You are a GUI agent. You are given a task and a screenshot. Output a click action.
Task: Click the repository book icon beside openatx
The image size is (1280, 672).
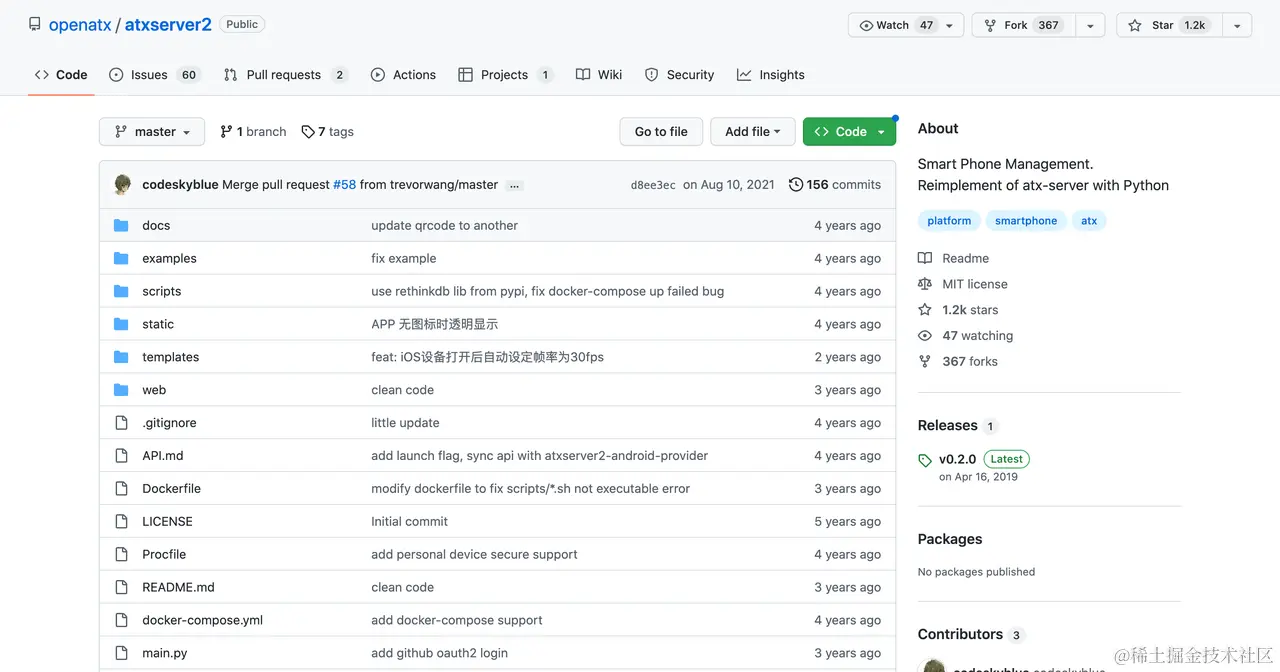point(35,24)
